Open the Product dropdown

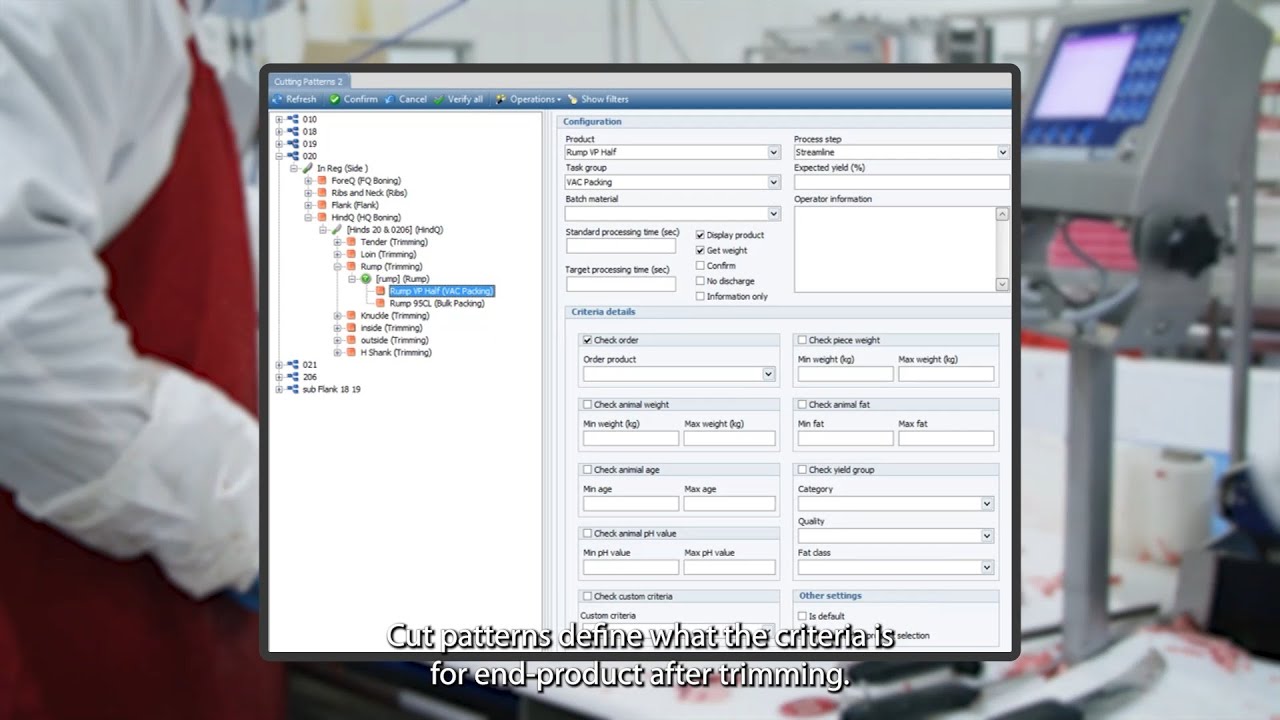coord(773,152)
